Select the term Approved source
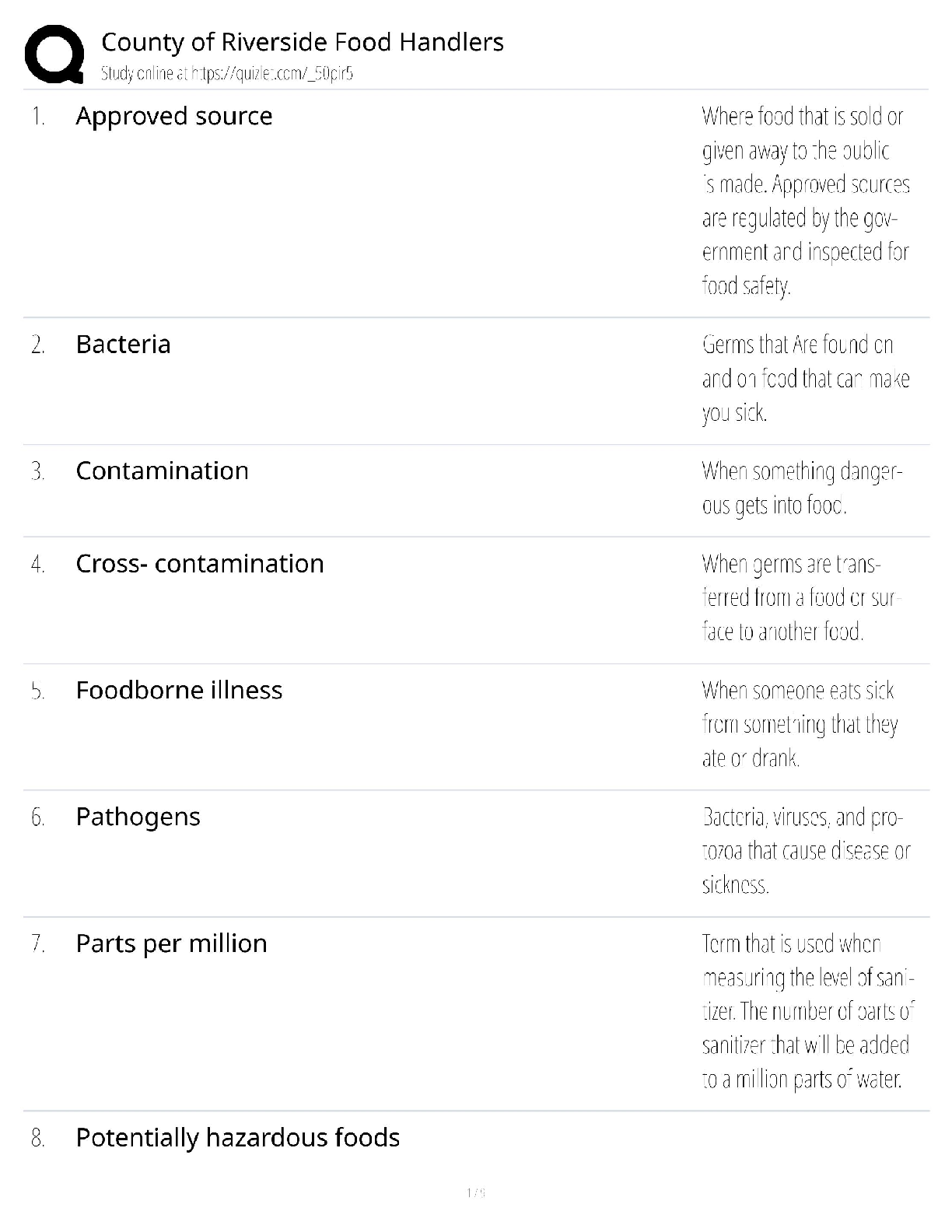952x1232 pixels. pos(174,116)
